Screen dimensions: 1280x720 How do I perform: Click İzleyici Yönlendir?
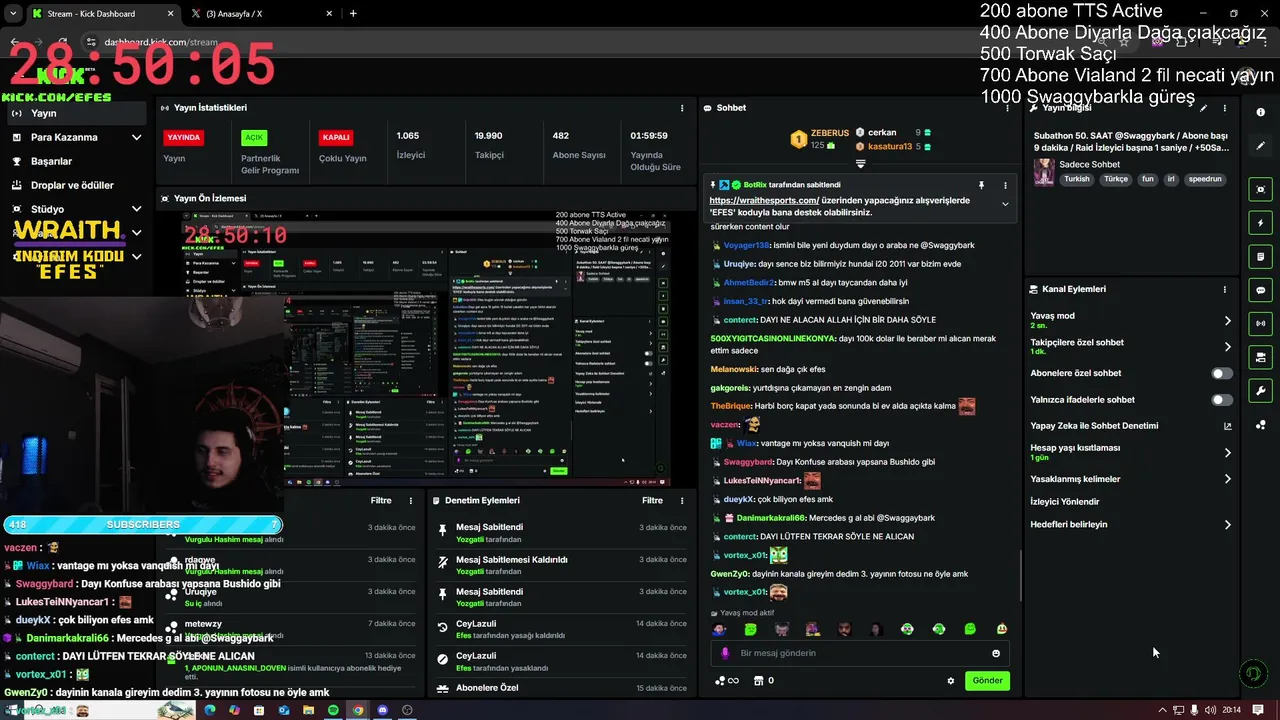(1065, 502)
